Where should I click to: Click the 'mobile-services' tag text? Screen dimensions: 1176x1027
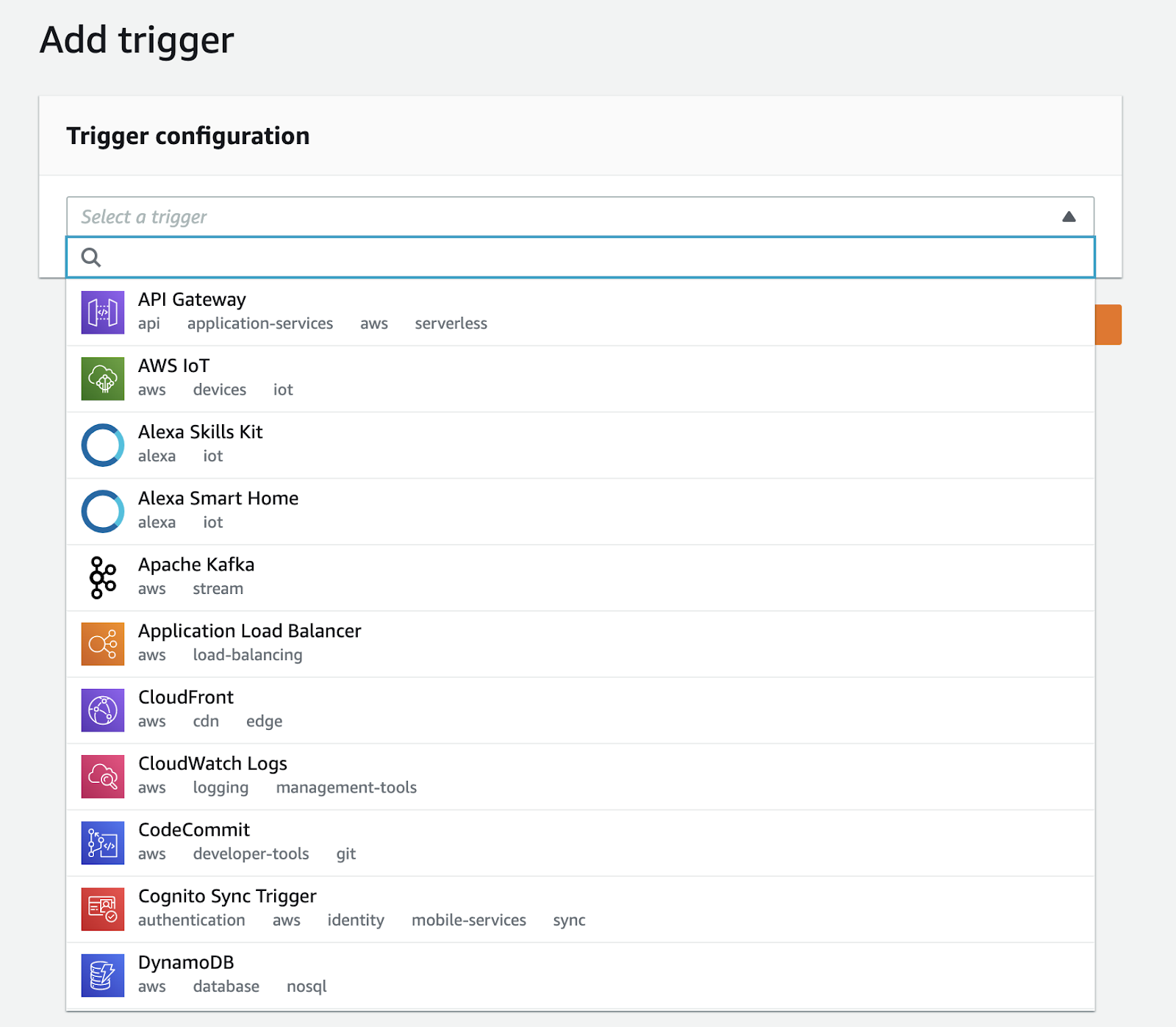469,920
